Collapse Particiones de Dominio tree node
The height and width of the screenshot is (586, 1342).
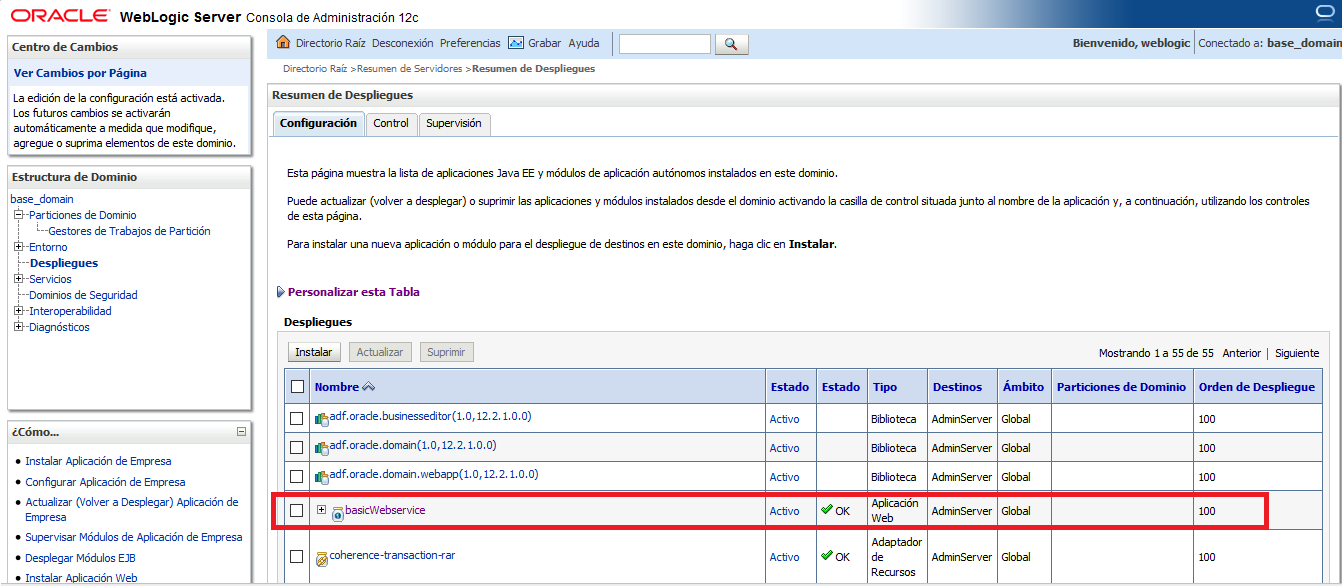(x=19, y=215)
